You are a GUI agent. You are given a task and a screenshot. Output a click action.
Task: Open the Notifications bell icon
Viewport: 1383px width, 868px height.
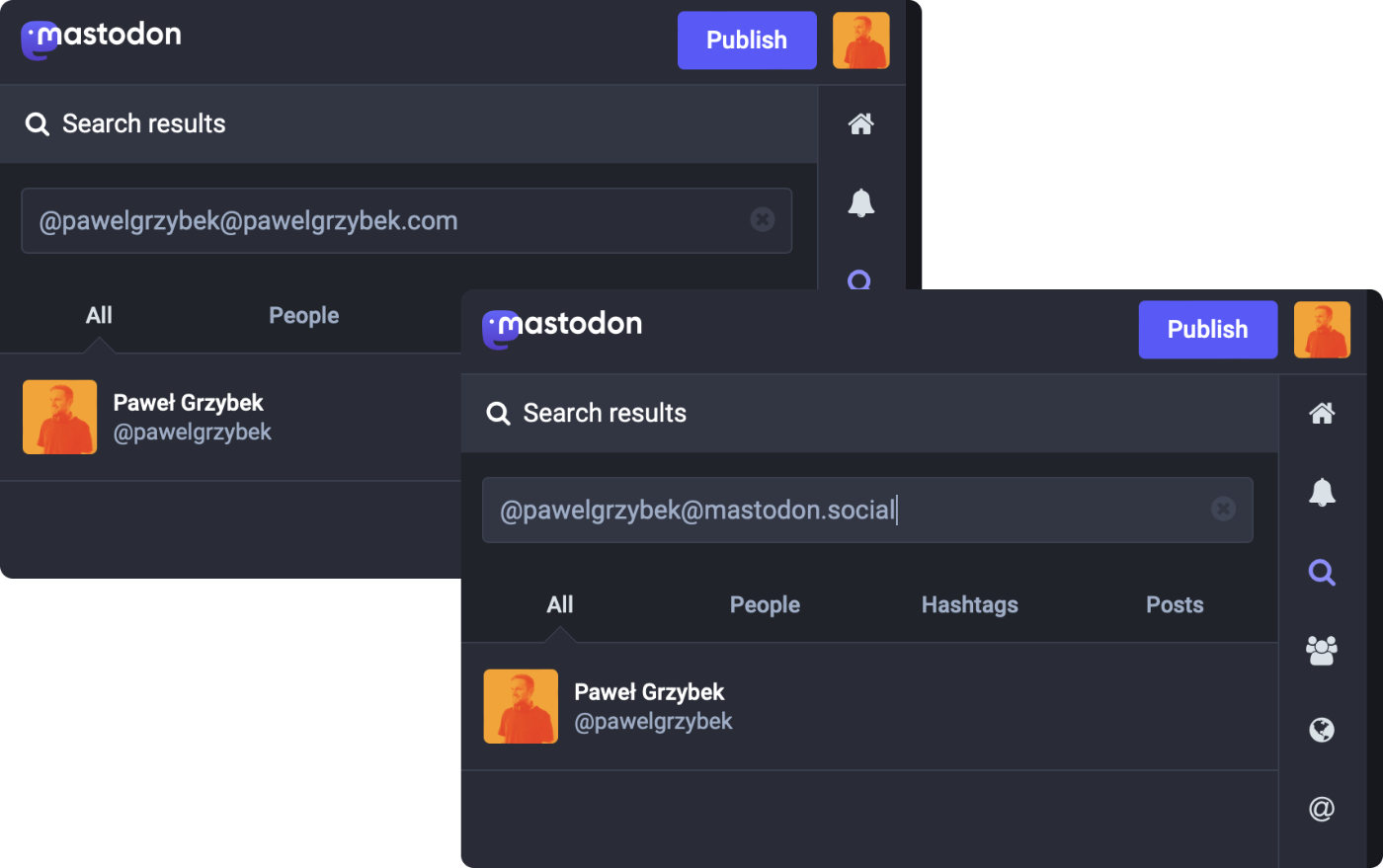click(x=1322, y=493)
